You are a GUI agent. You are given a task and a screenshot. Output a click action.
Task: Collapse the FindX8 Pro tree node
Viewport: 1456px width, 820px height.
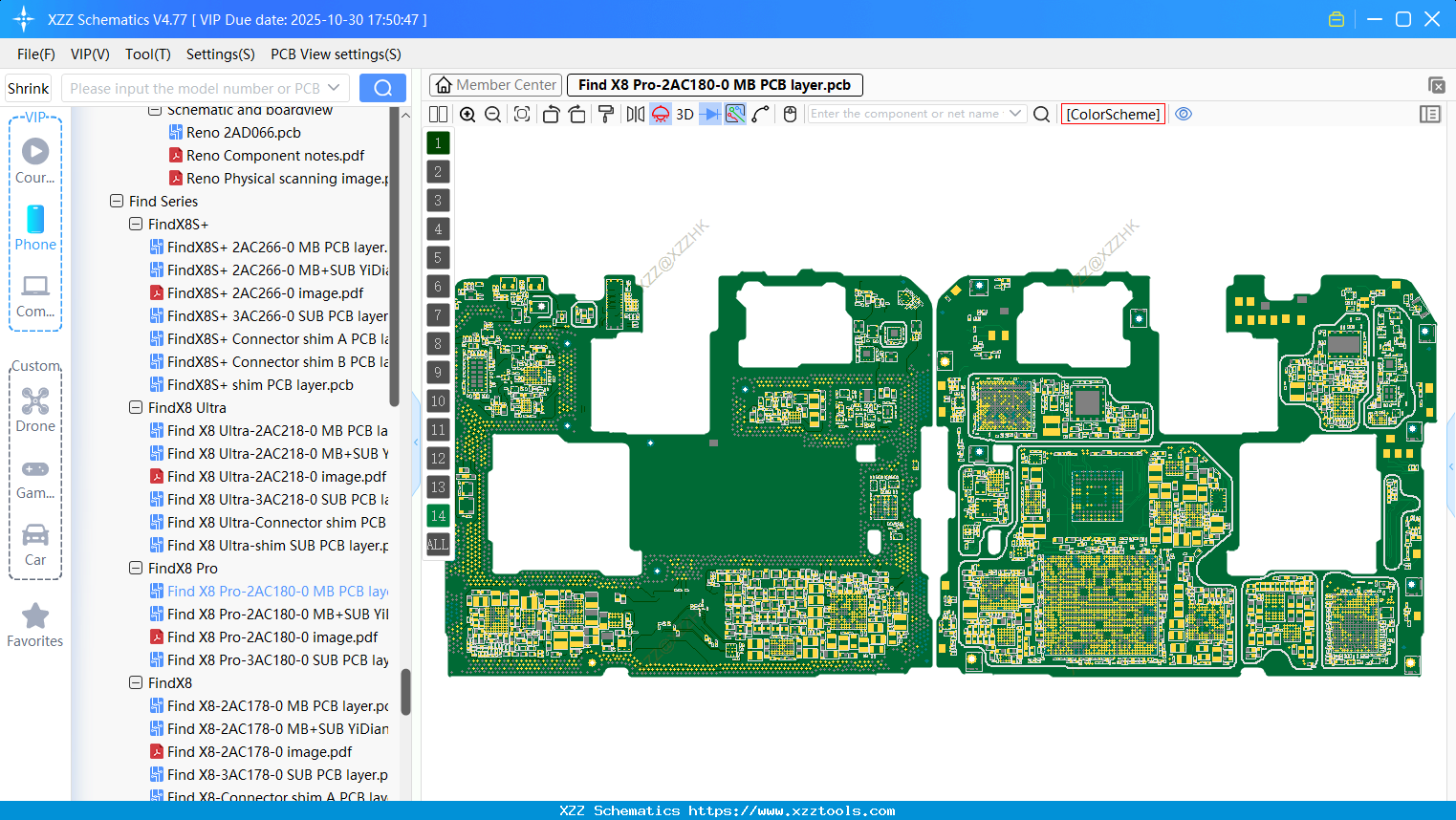136,568
